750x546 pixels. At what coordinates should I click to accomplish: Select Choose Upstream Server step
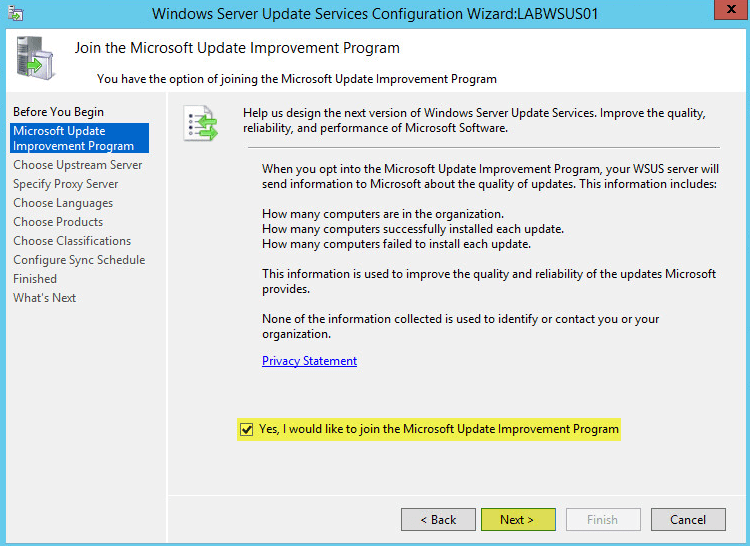pos(77,165)
